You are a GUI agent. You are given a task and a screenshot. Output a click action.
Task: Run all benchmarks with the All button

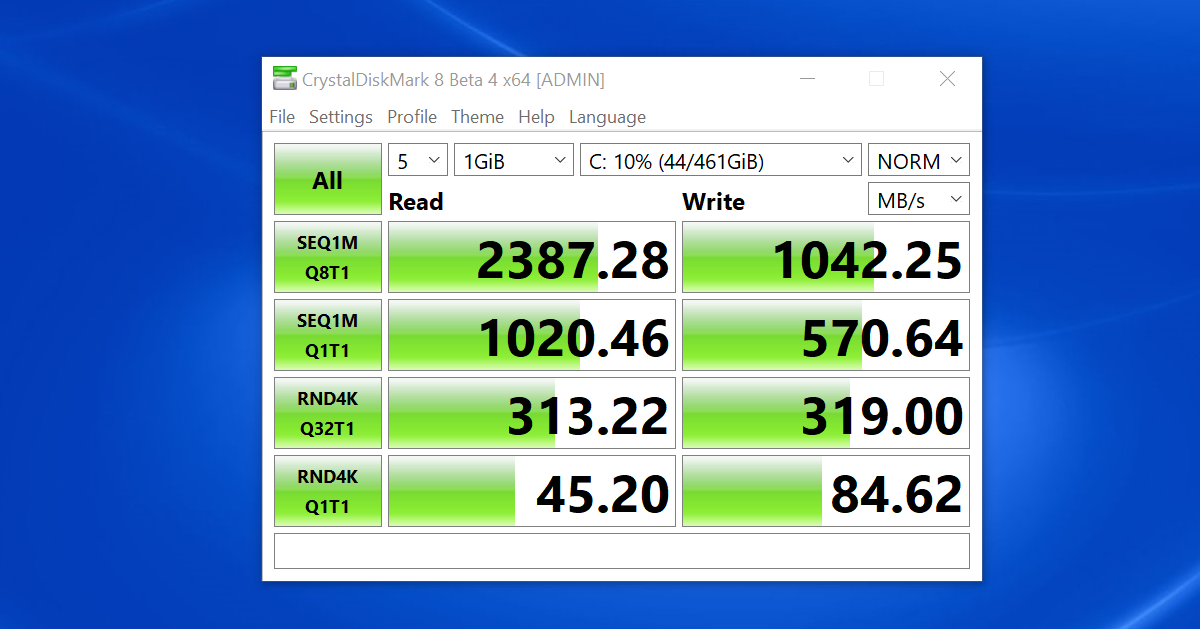[x=328, y=180]
